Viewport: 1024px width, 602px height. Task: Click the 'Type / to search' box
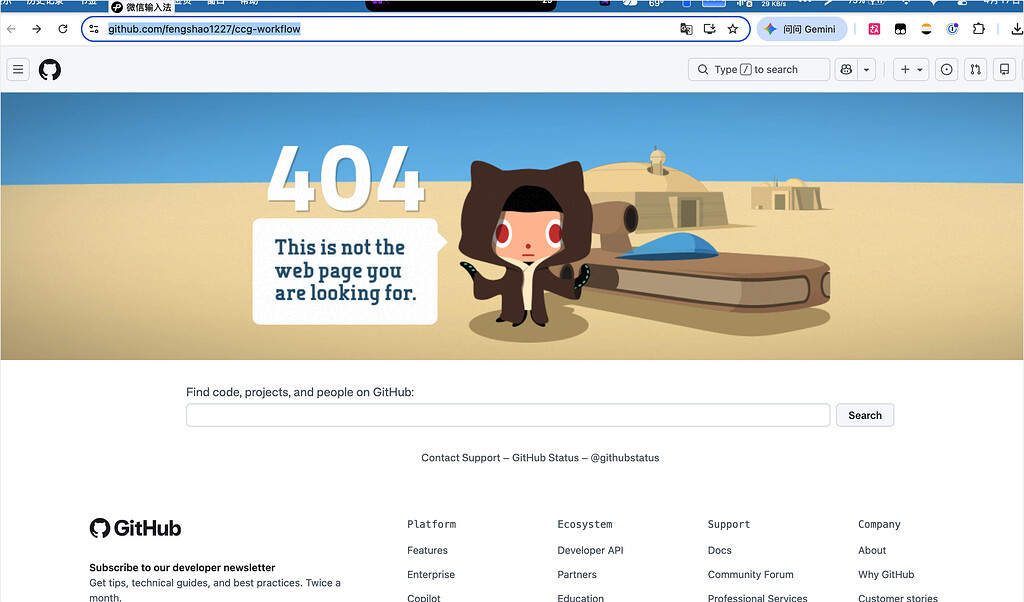pos(759,69)
